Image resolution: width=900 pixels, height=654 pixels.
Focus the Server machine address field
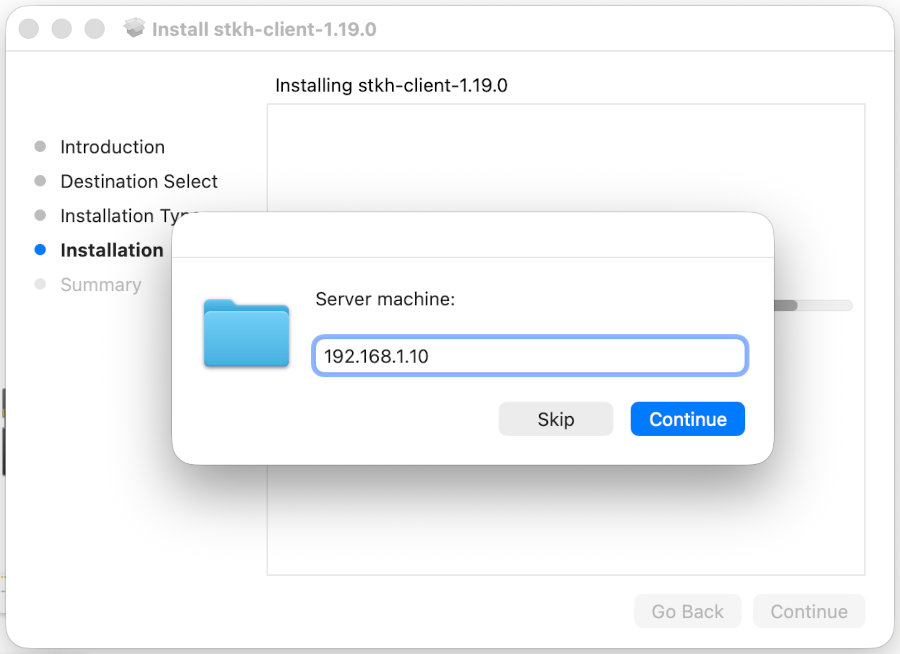[530, 356]
